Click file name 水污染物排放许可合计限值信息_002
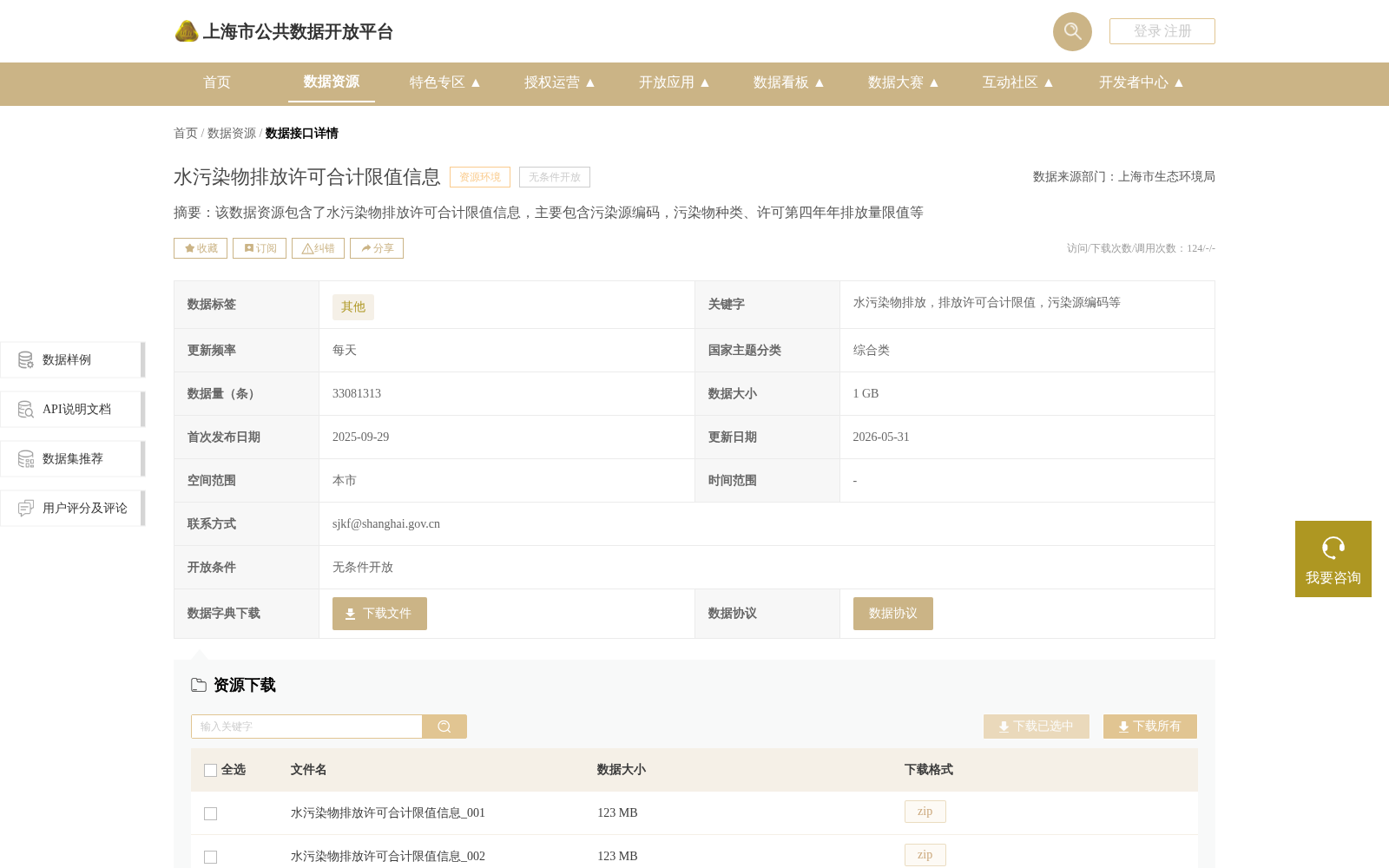1389x868 pixels. pos(388,857)
